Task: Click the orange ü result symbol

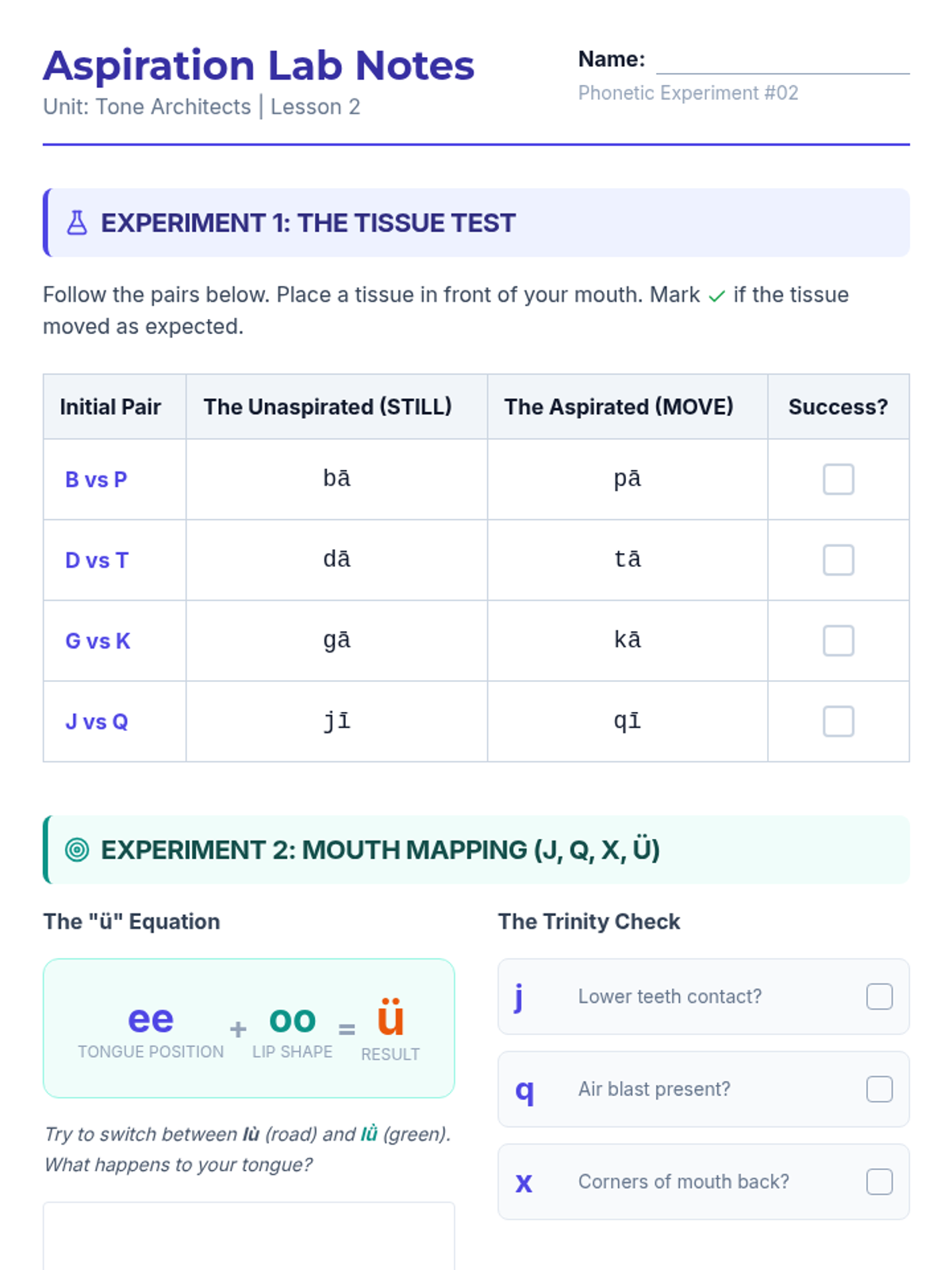Action: 390,1018
